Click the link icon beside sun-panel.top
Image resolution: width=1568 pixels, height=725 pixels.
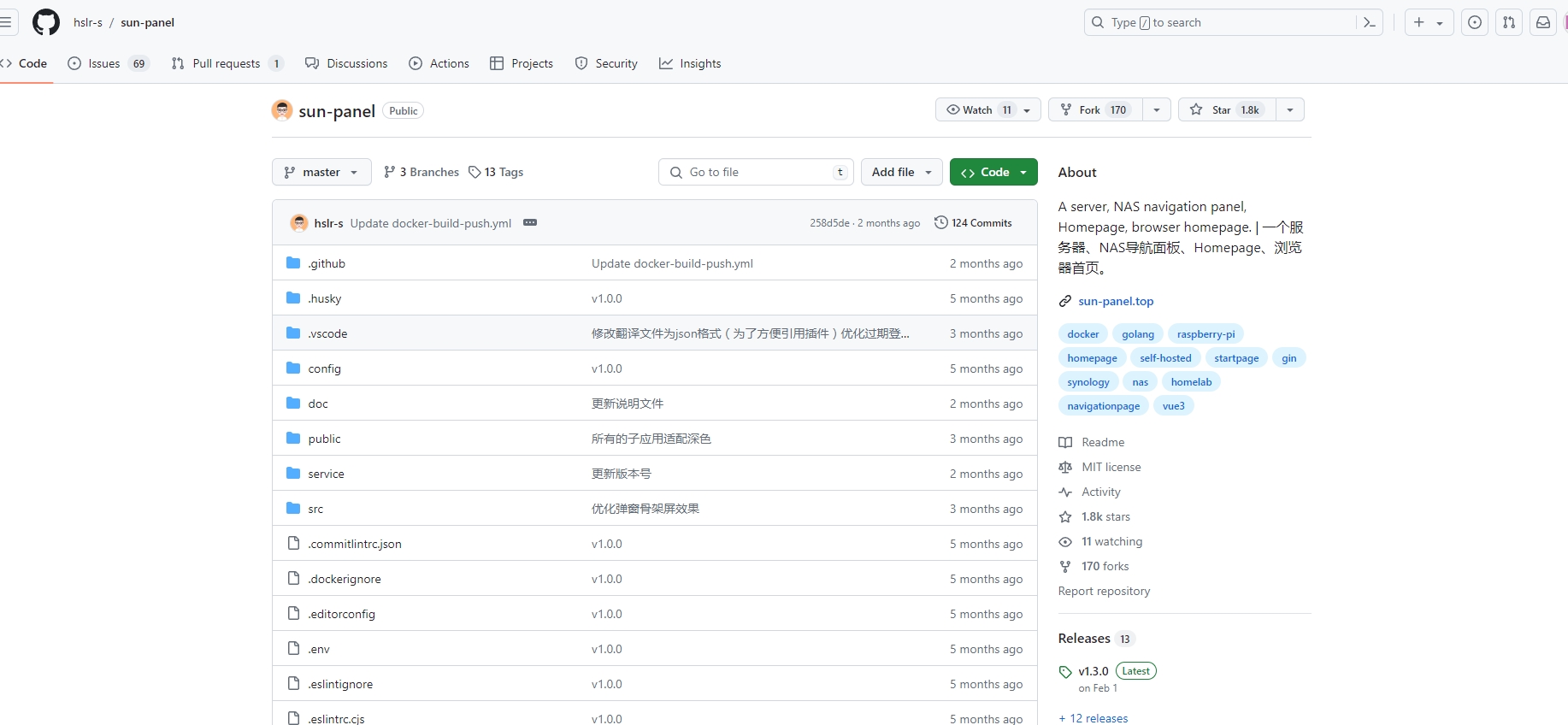coord(1065,301)
